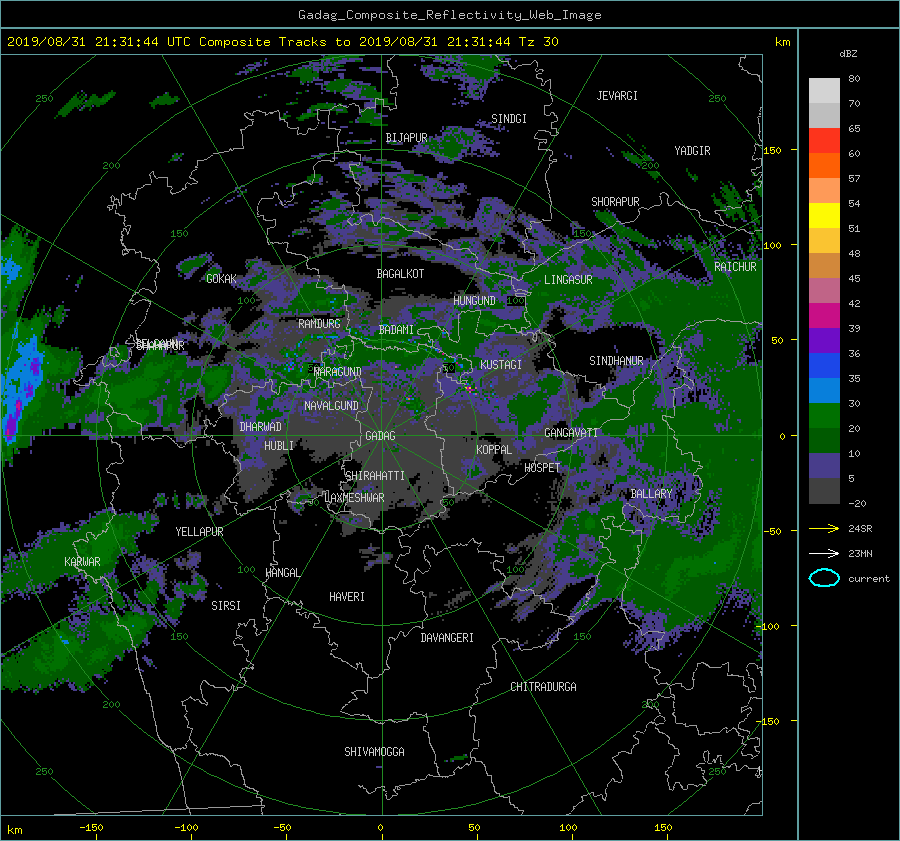Select the magenta 39 dBZ color swatch
Image resolution: width=900 pixels, height=841 pixels.
[x=824, y=316]
